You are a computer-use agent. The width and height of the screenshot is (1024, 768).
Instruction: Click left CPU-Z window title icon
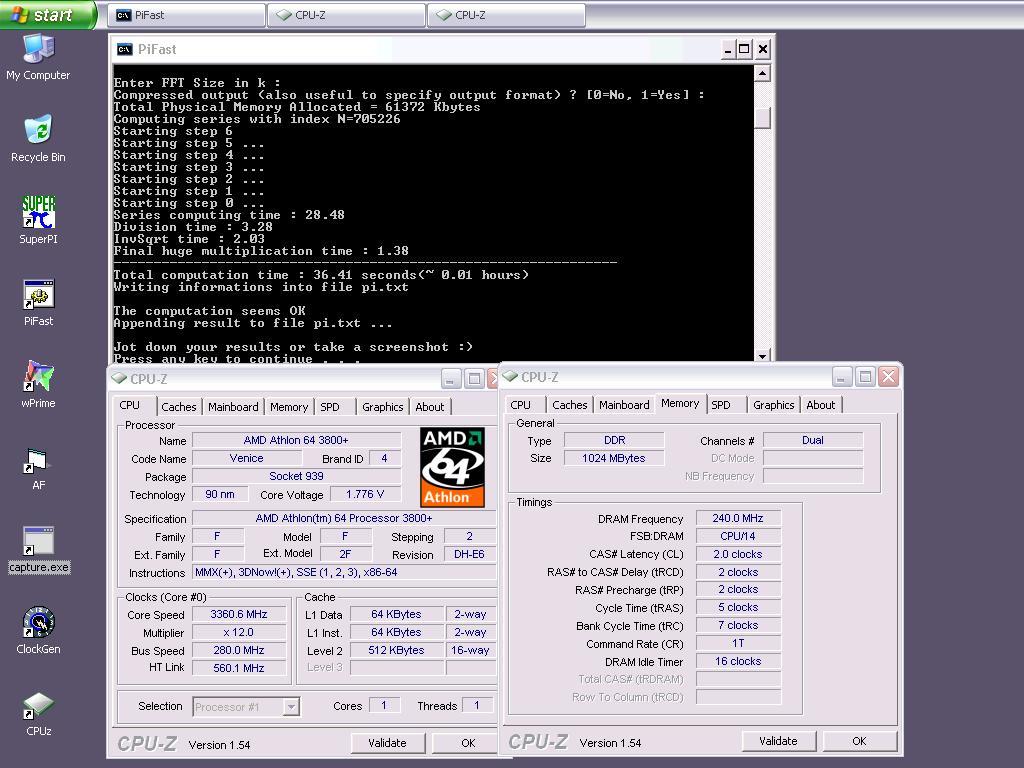coord(119,378)
